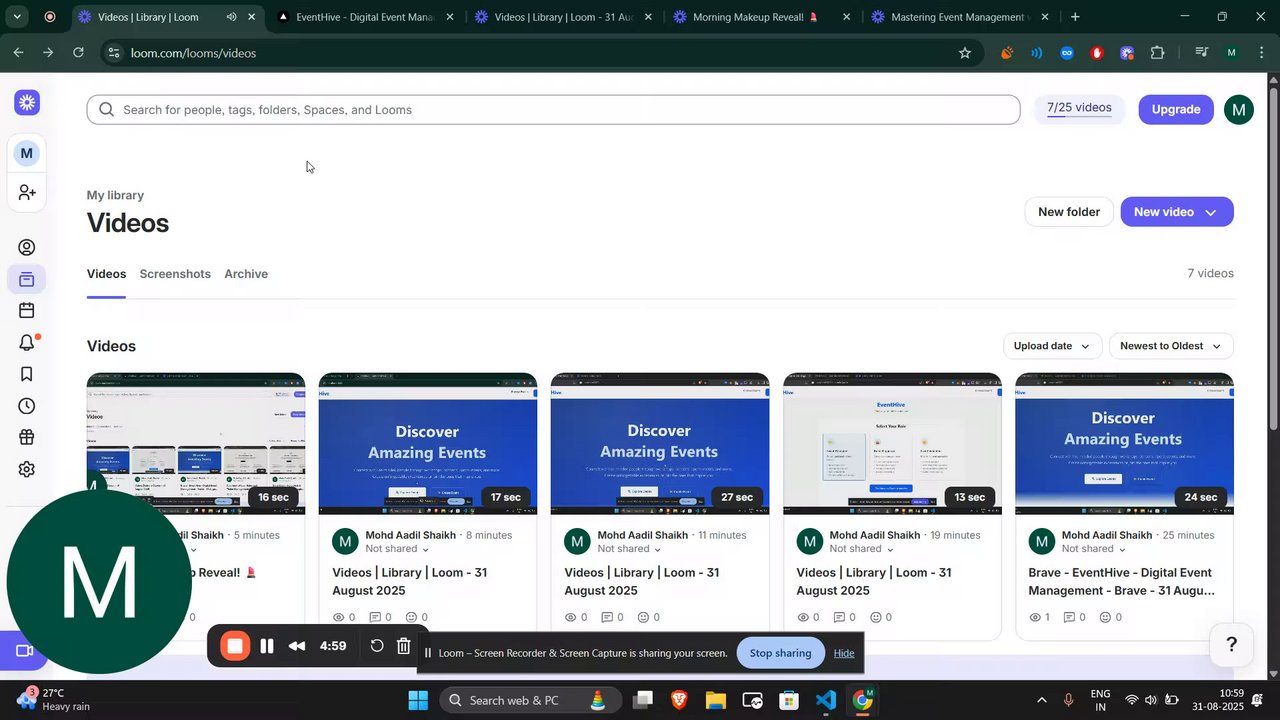Open the Meetings calendar sidebar icon

pyautogui.click(x=27, y=311)
